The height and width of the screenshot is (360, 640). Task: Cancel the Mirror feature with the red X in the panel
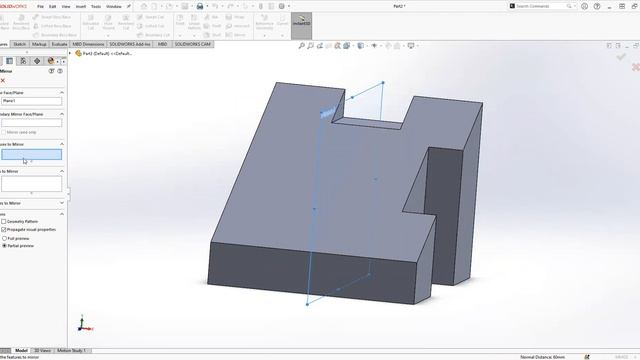pos(3,81)
